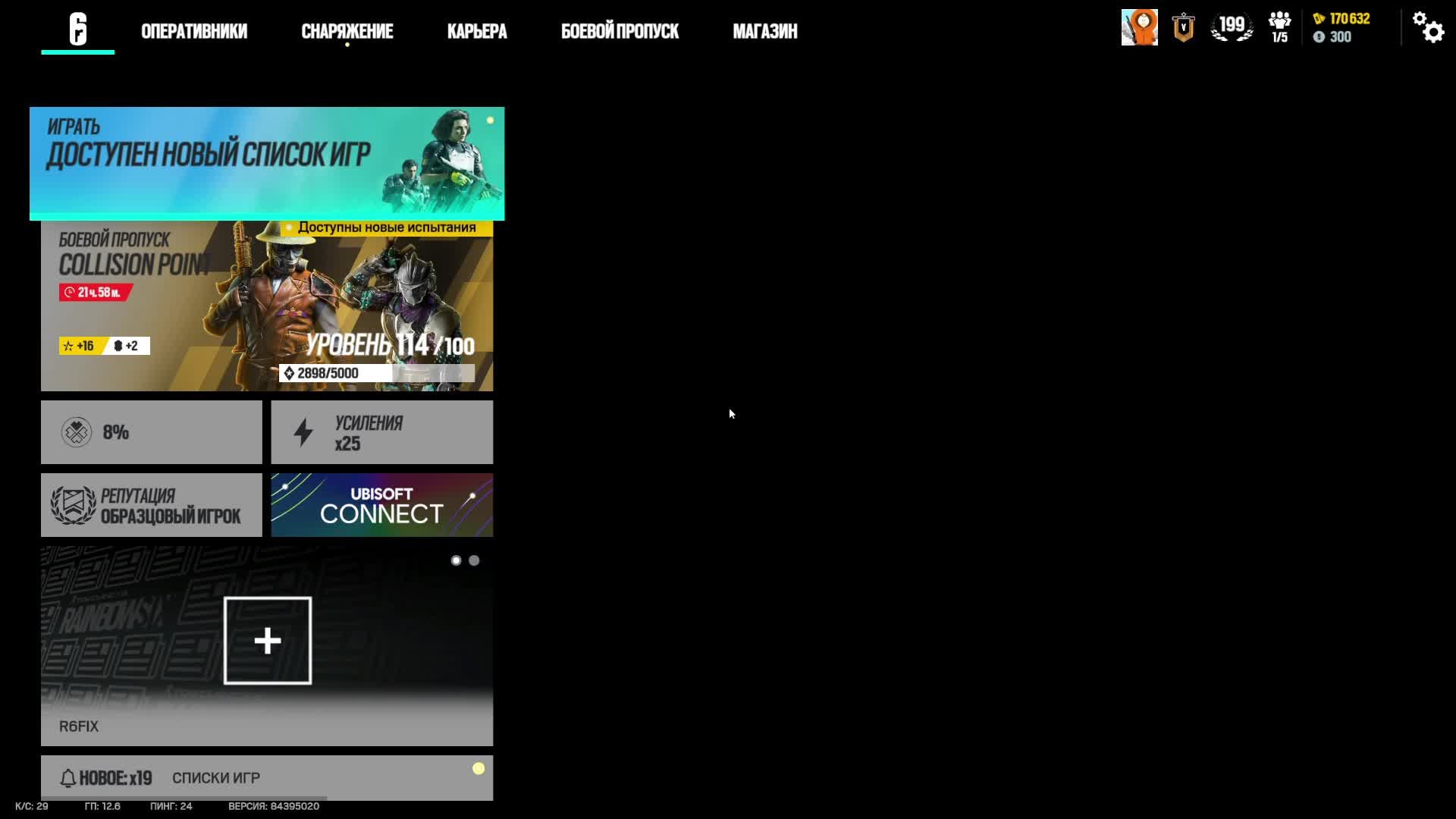This screenshot has width=1456, height=819.
Task: Click the 8% progress tile
Action: coord(151,432)
